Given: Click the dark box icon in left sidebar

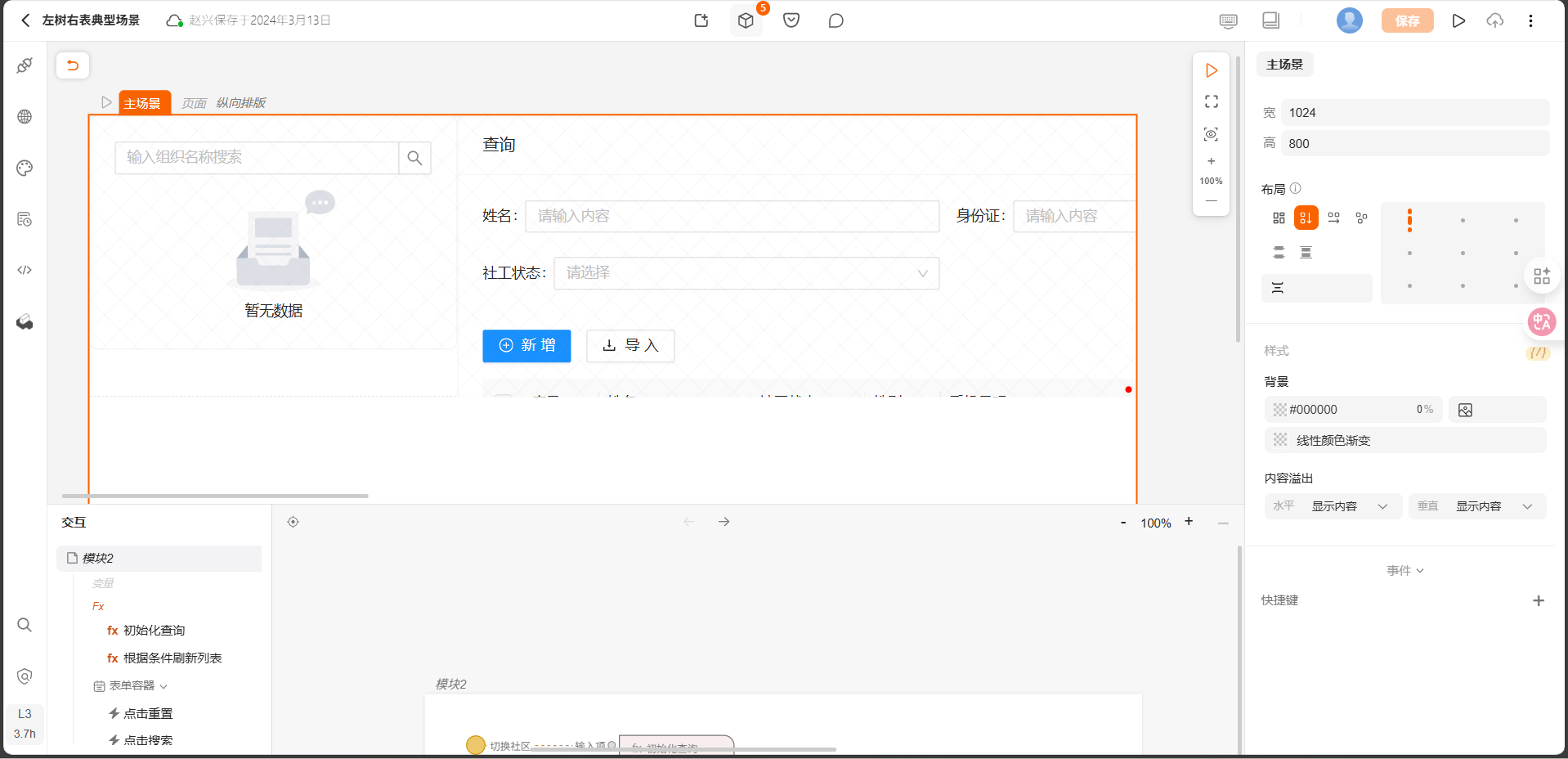Looking at the screenshot, I should click(x=25, y=321).
